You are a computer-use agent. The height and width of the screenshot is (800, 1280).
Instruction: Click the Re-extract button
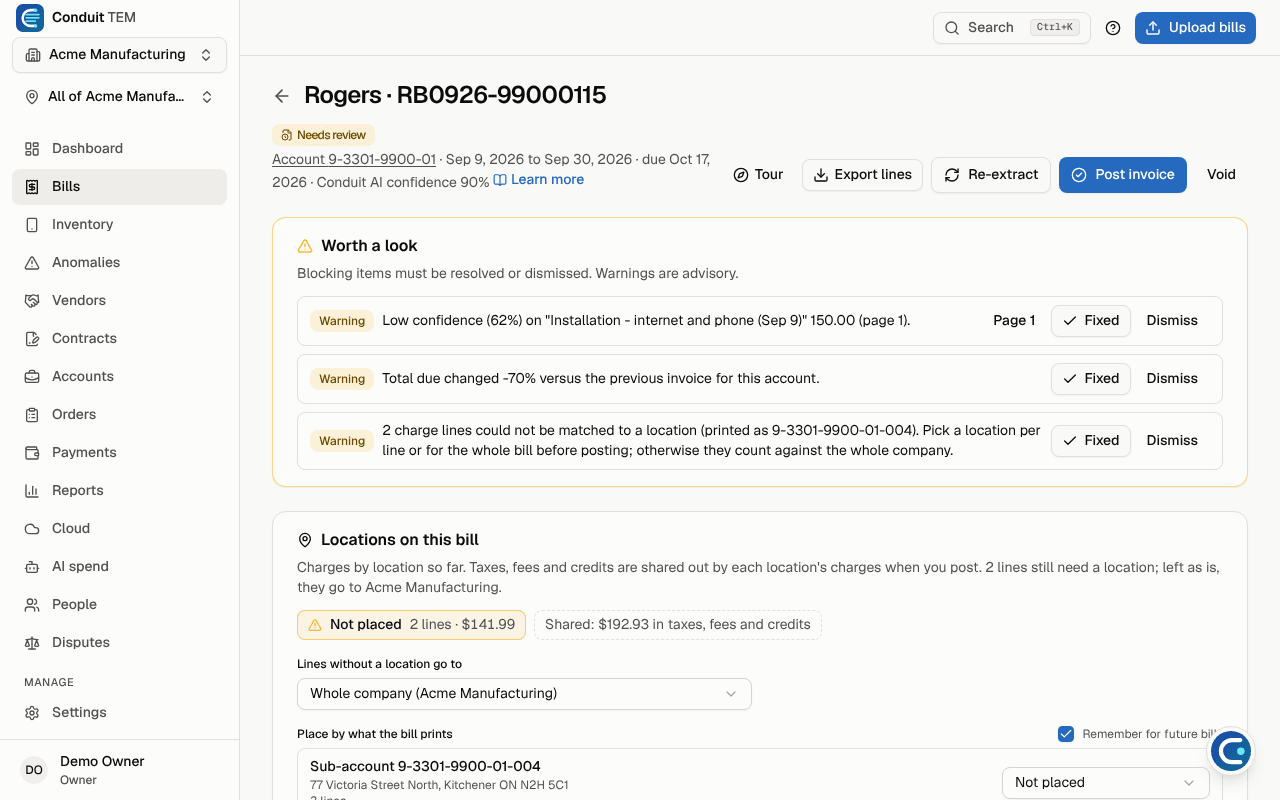pos(991,174)
